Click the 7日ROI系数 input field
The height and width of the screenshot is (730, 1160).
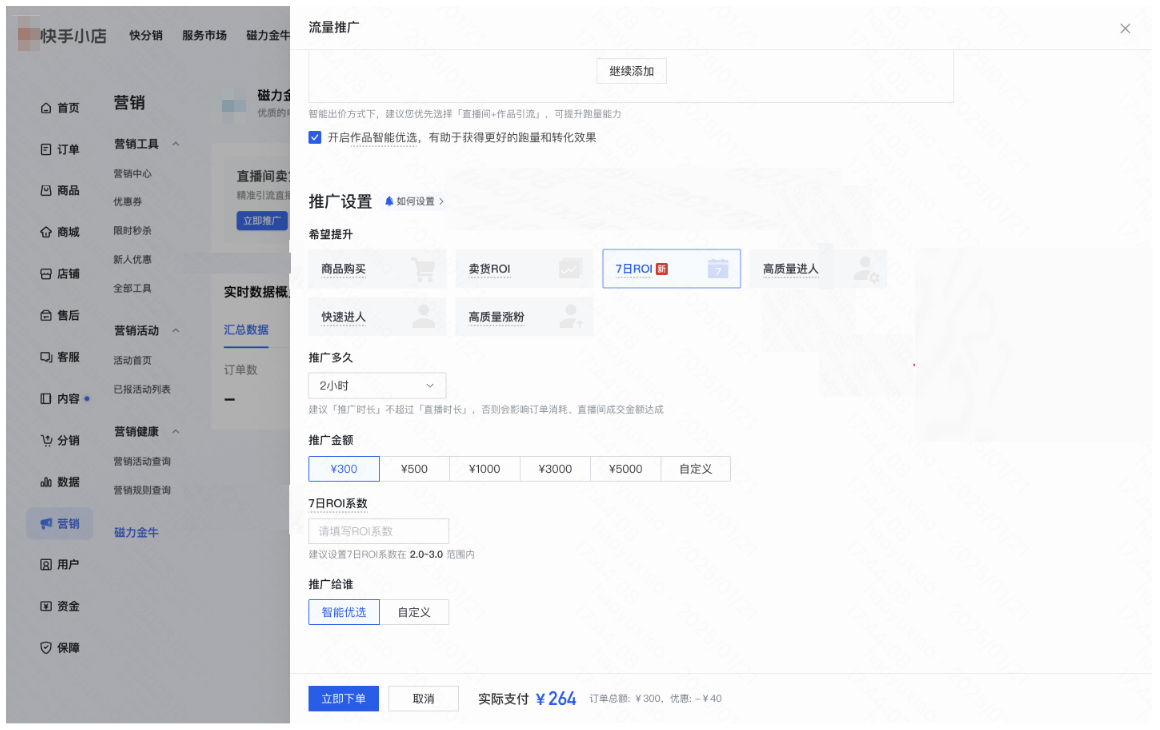378,530
